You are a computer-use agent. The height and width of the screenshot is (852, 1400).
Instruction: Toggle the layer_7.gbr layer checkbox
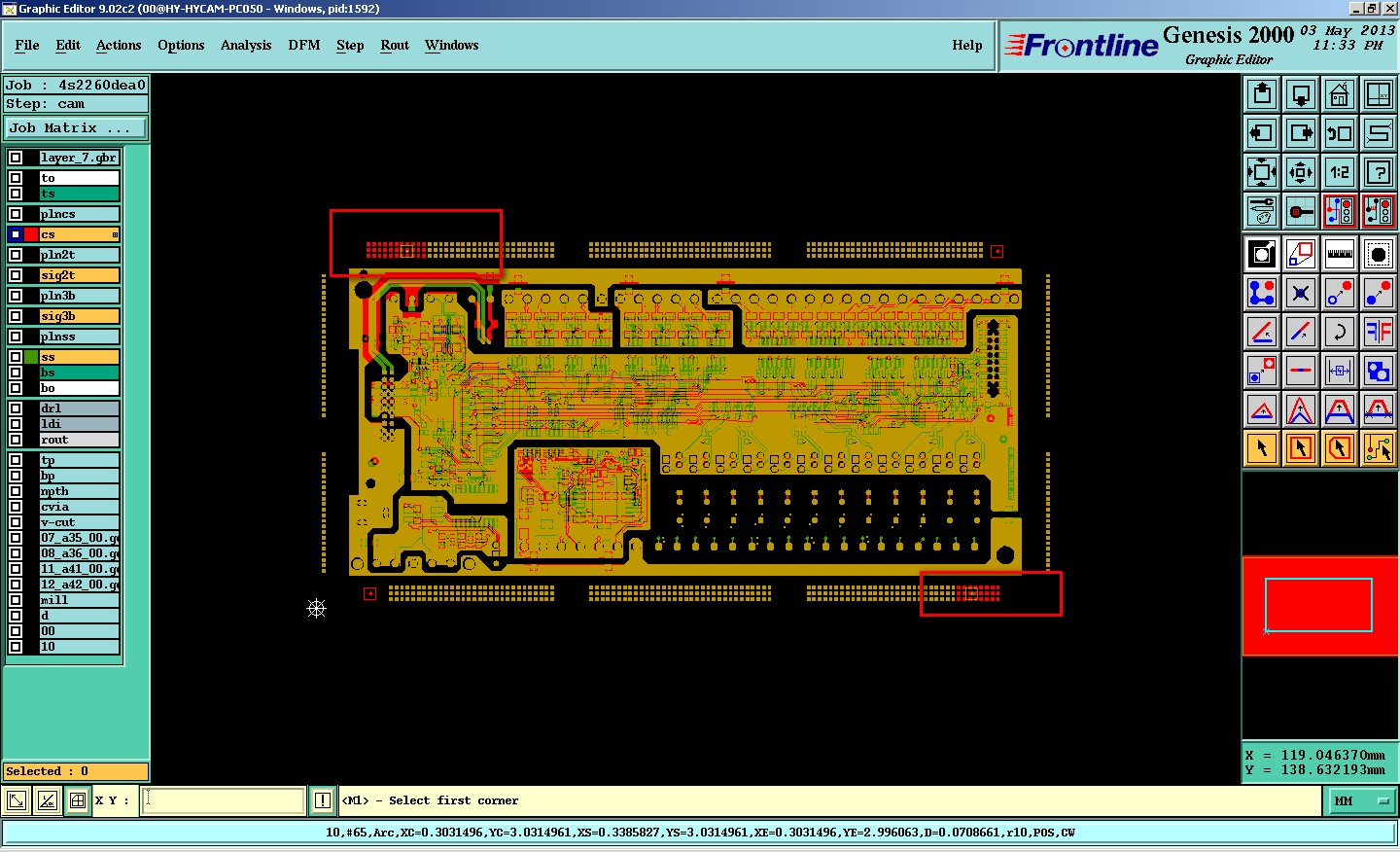(16, 158)
